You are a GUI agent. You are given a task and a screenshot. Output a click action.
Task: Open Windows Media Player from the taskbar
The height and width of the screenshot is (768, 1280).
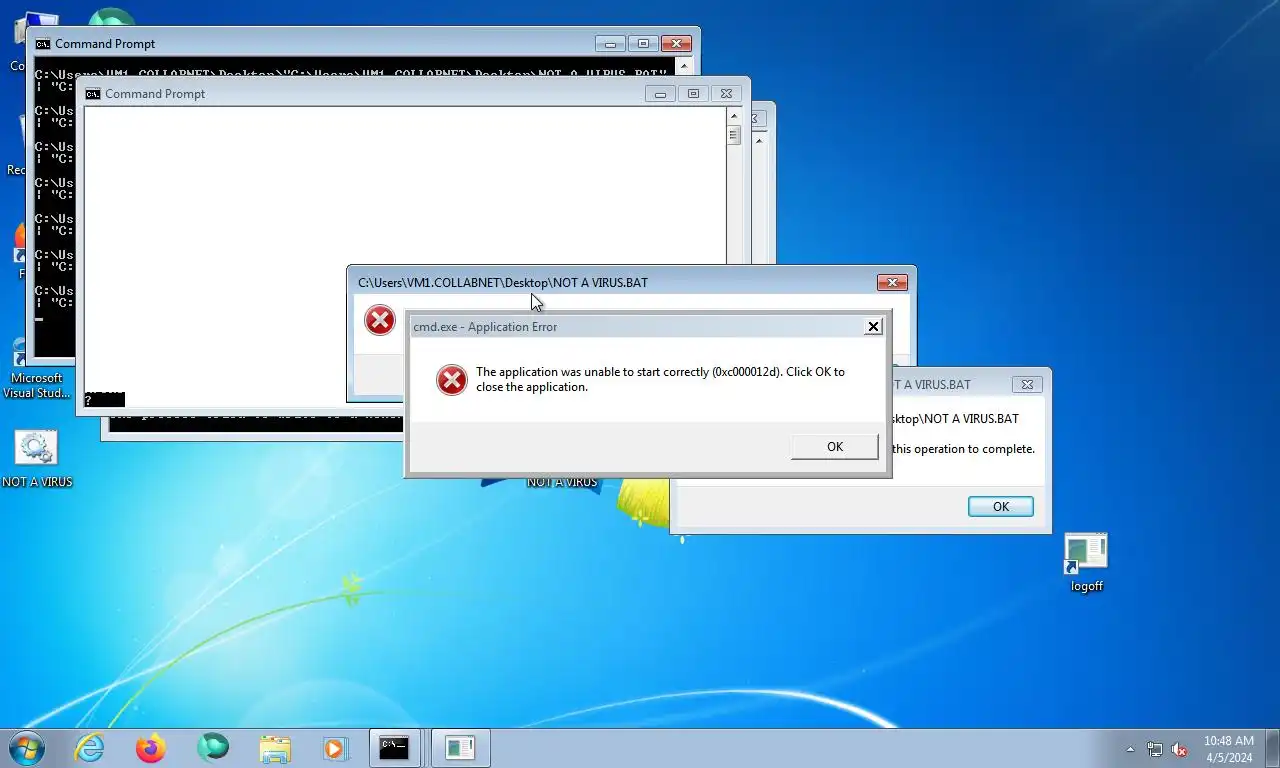pyautogui.click(x=334, y=748)
